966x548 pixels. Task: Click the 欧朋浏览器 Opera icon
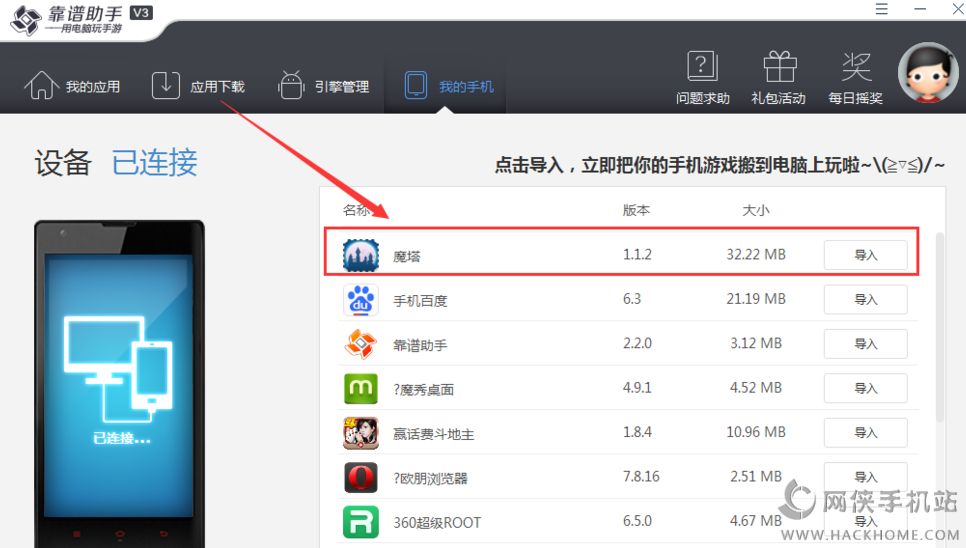tap(360, 477)
